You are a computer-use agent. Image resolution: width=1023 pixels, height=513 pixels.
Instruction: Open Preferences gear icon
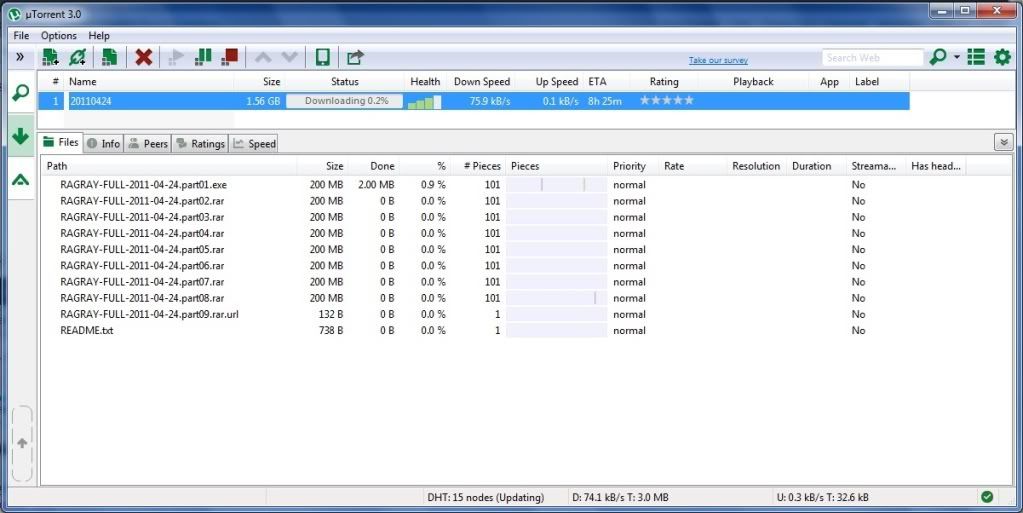1003,57
